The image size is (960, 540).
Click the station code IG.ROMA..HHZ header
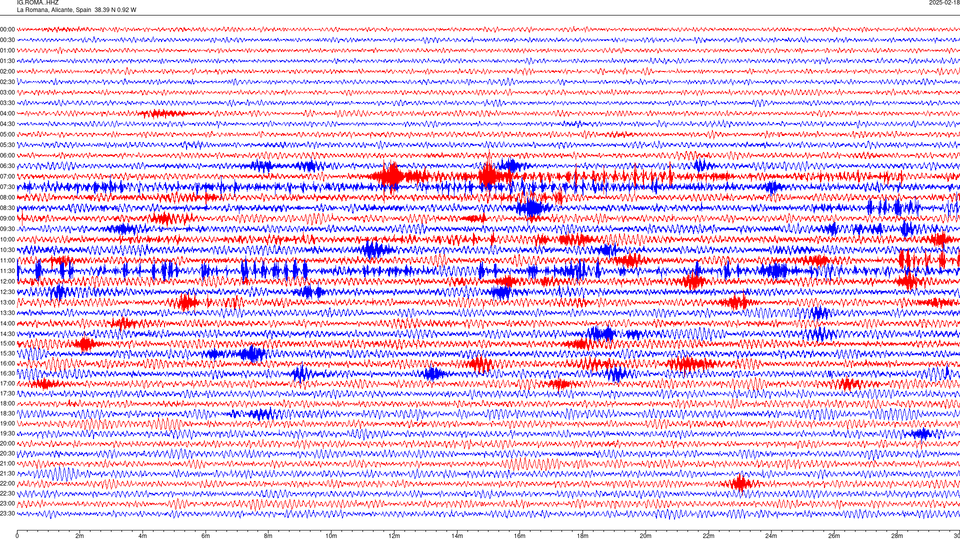coord(38,2)
